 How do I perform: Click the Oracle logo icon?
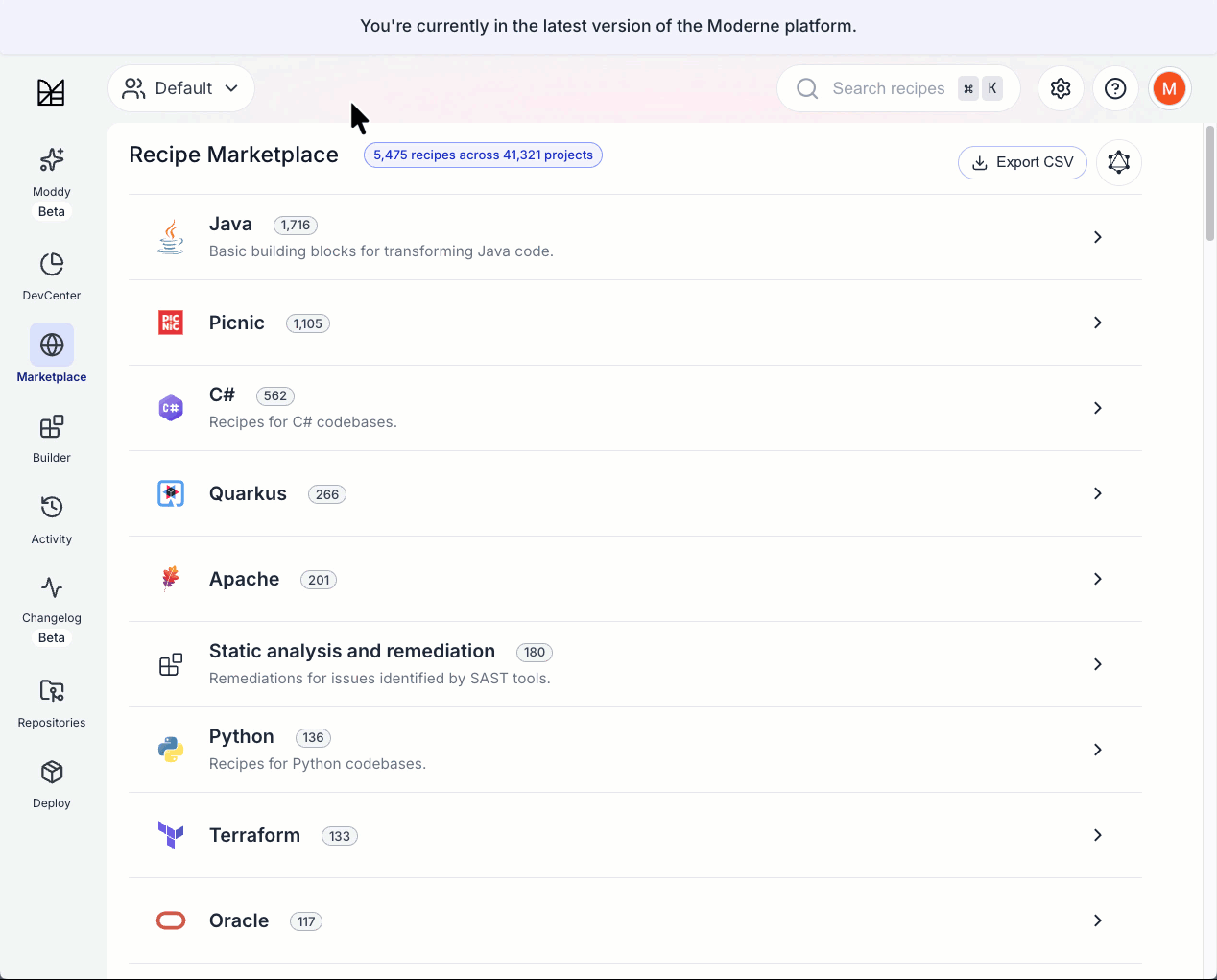point(171,920)
